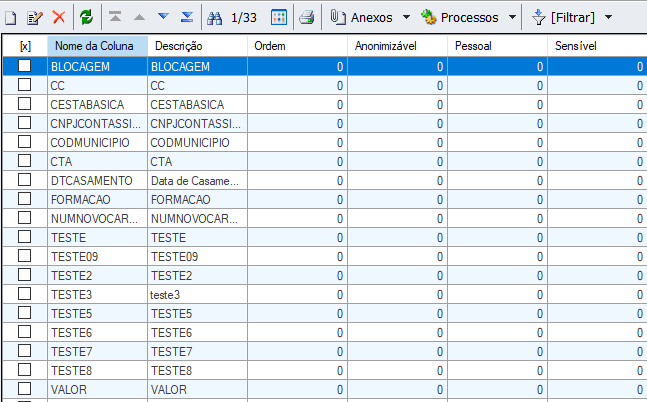Click the Anexos paperclip icon
The image size is (647, 402).
(x=338, y=17)
